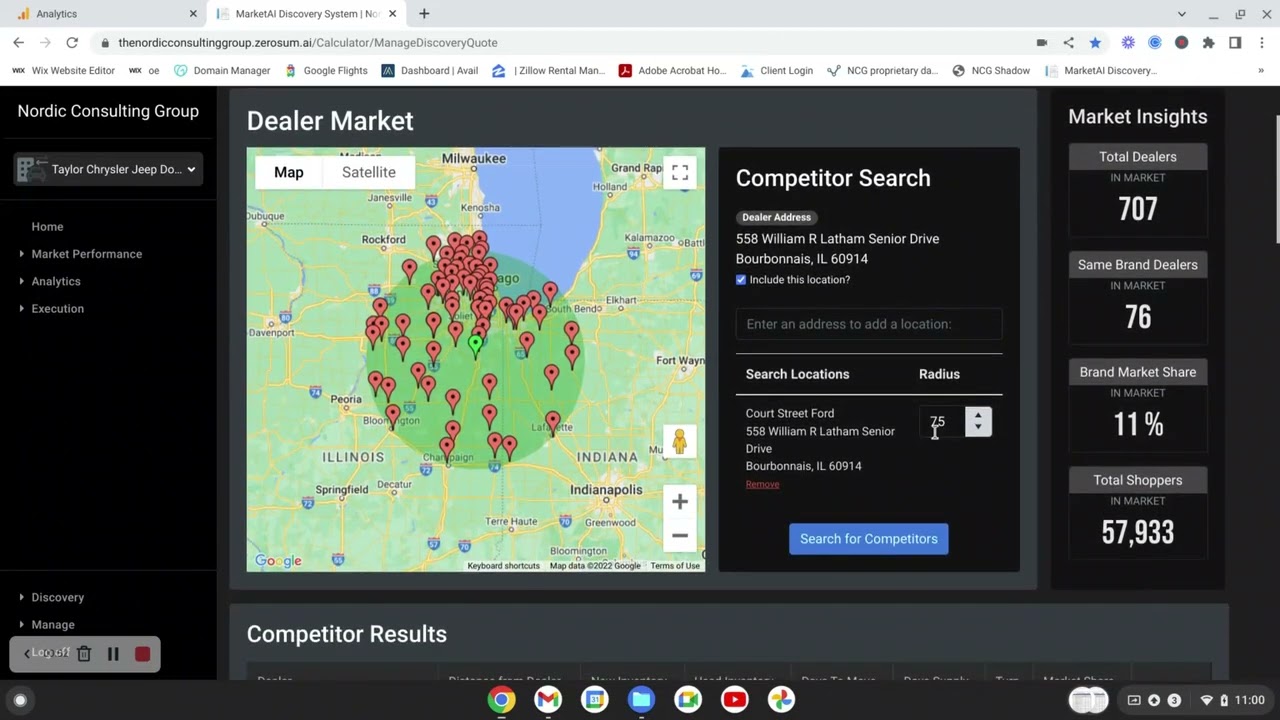Open the fullscreen map view button
1280x720 pixels.
click(x=680, y=173)
